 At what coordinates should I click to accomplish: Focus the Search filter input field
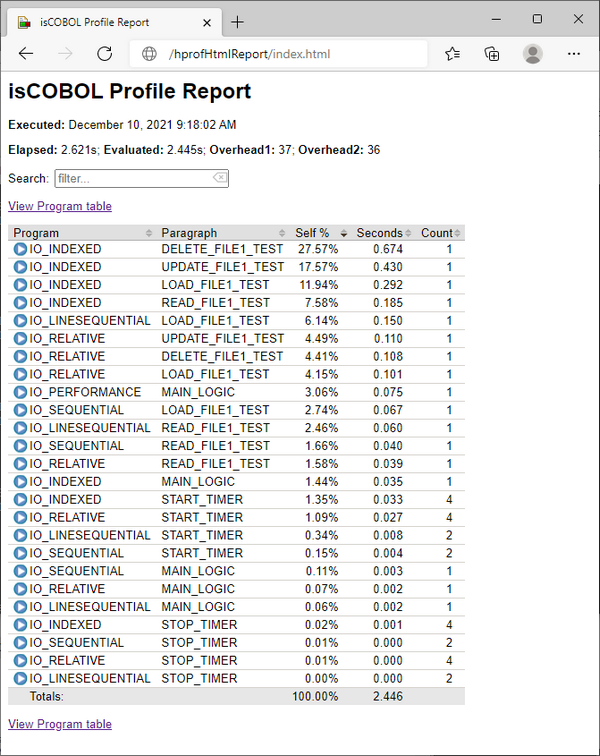tap(141, 178)
